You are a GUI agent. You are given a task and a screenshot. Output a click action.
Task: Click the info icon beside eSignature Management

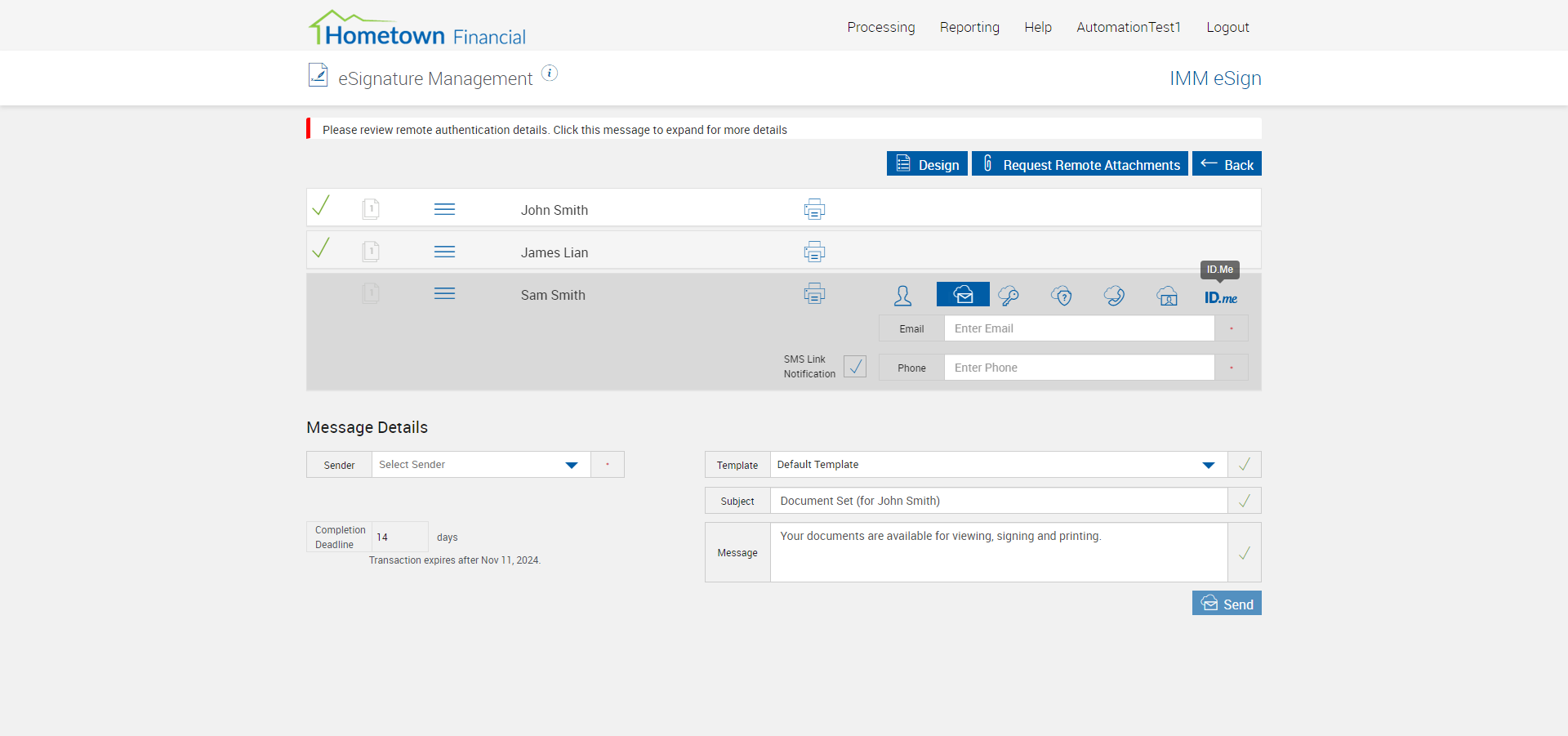(x=550, y=74)
